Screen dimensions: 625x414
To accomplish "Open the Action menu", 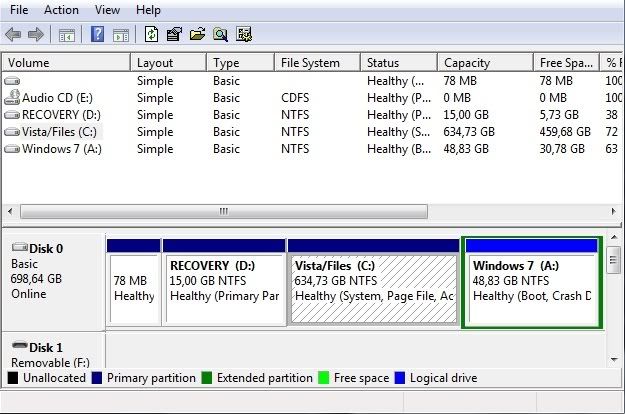I will pos(61,10).
